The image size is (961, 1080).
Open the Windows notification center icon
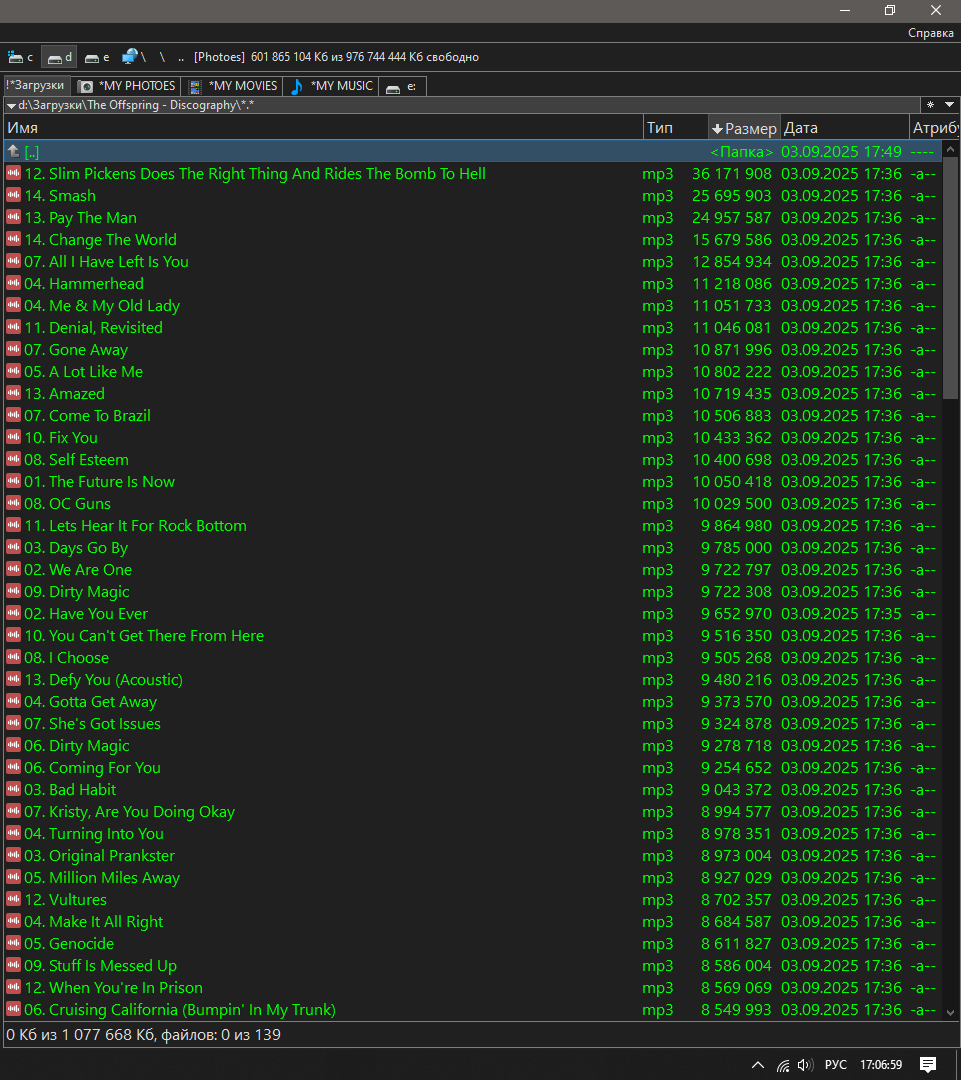click(927, 1064)
